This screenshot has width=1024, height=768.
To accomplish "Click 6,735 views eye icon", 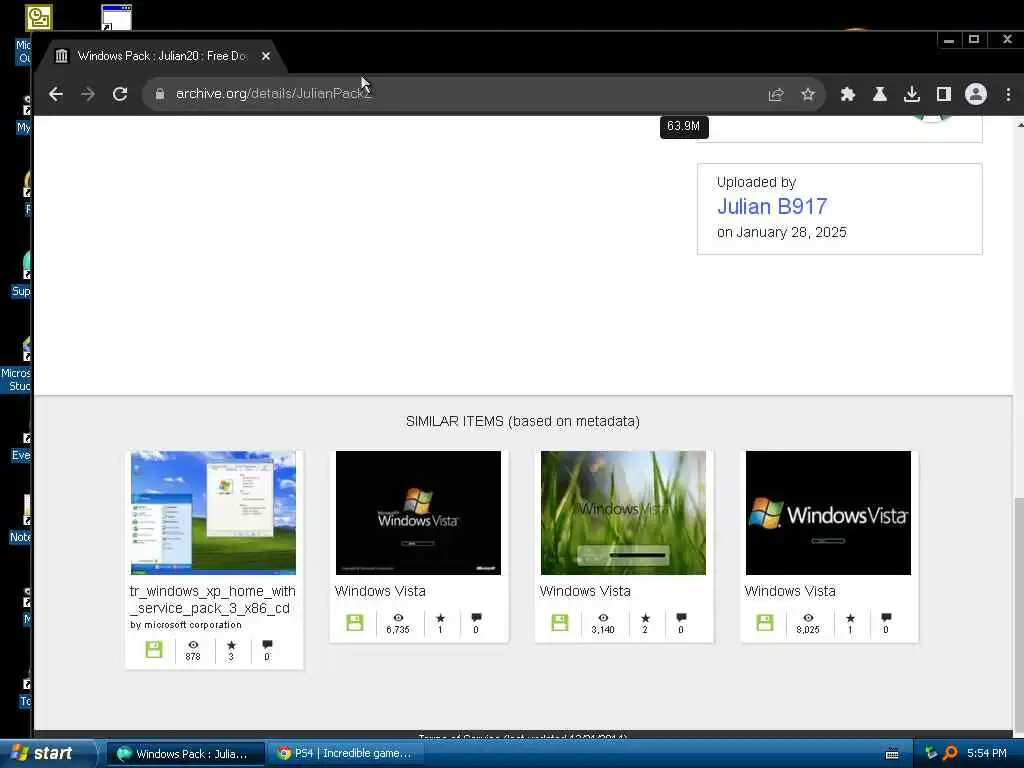I will click(398, 617).
